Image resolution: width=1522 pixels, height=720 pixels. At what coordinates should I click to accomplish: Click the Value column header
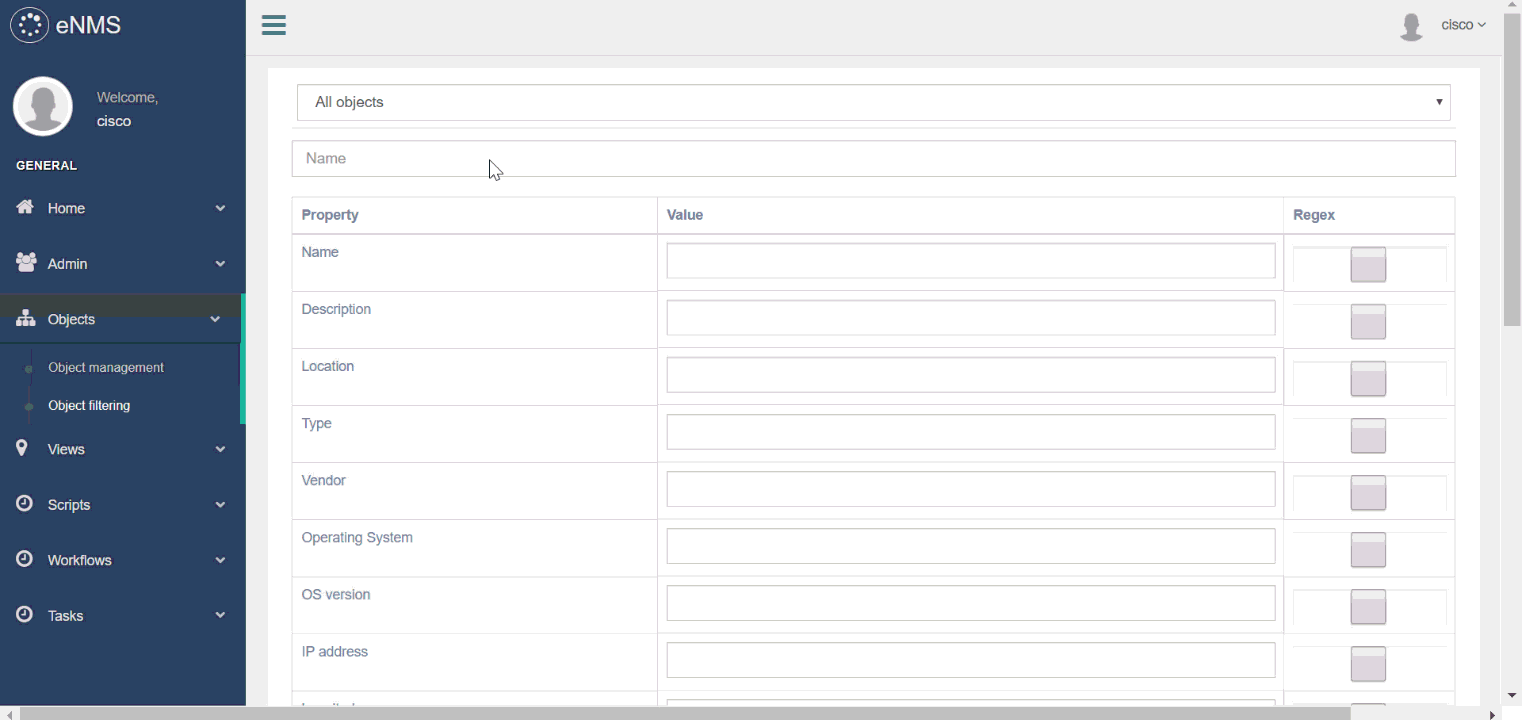pyautogui.click(x=685, y=215)
